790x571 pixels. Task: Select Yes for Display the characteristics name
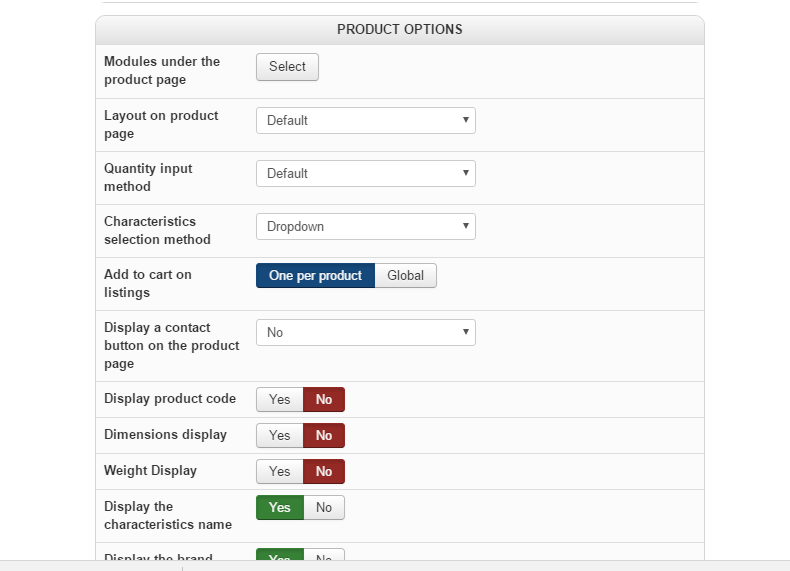tap(280, 508)
